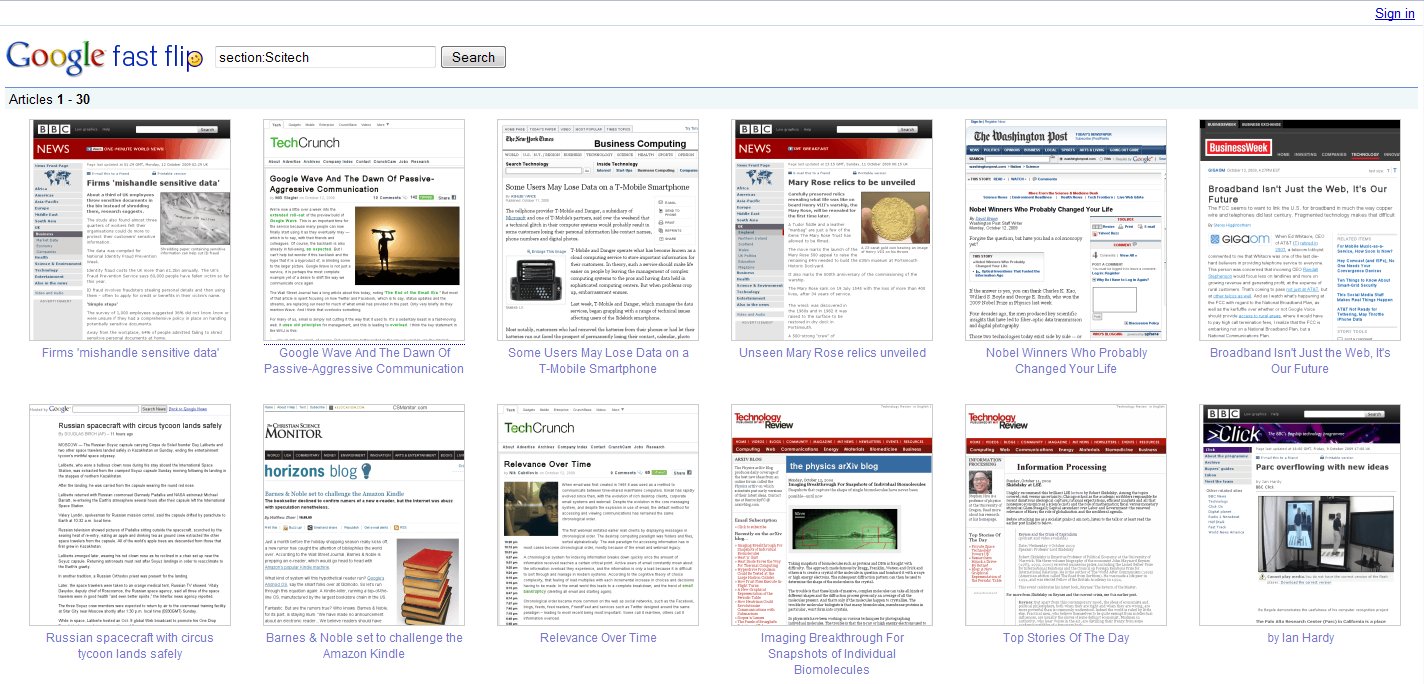The image size is (1424, 684).
Task: Open the Washington Post Nobel Winners thumbnail
Action: (1066, 230)
